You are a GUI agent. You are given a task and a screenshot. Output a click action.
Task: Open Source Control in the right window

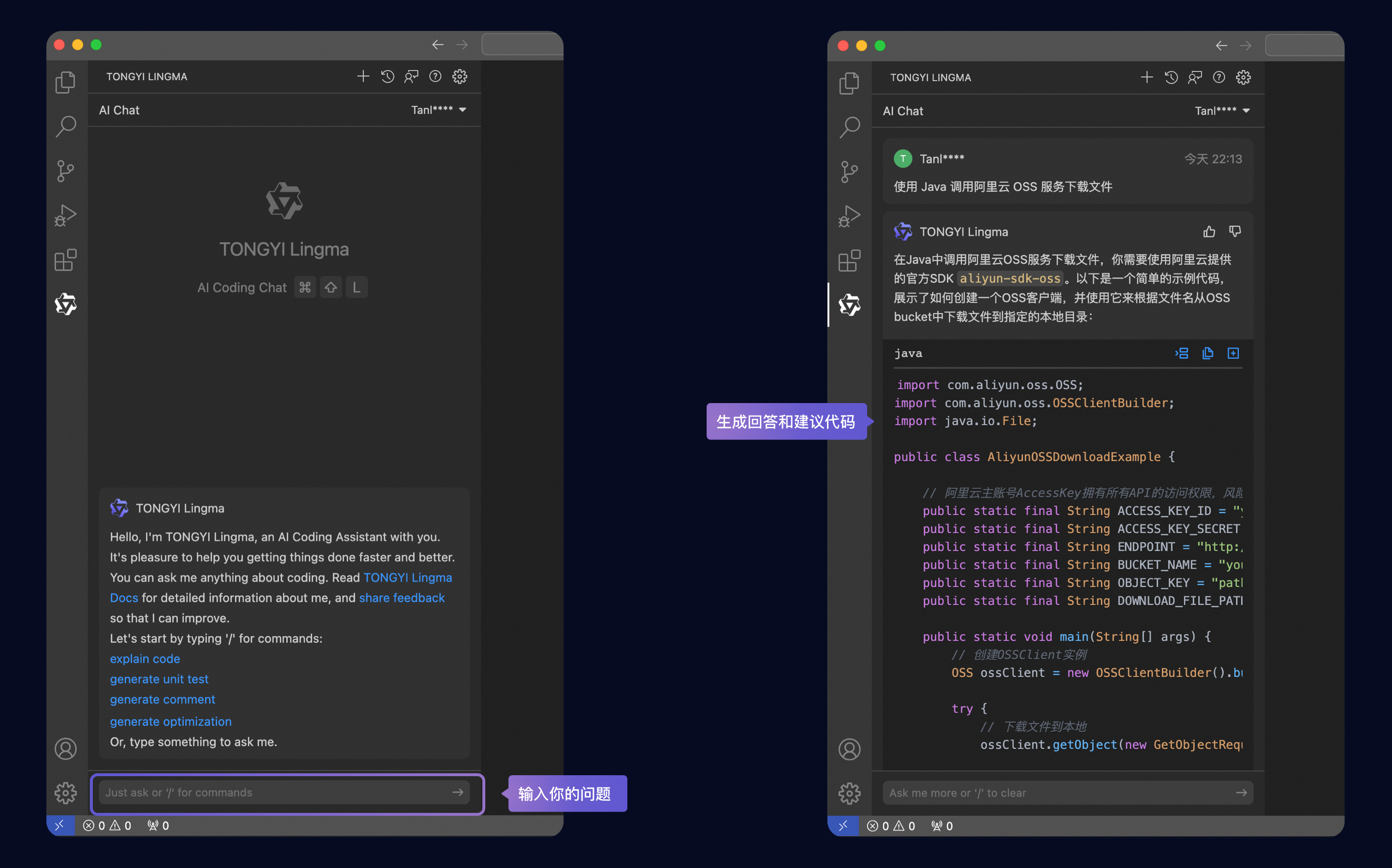pyautogui.click(x=849, y=171)
